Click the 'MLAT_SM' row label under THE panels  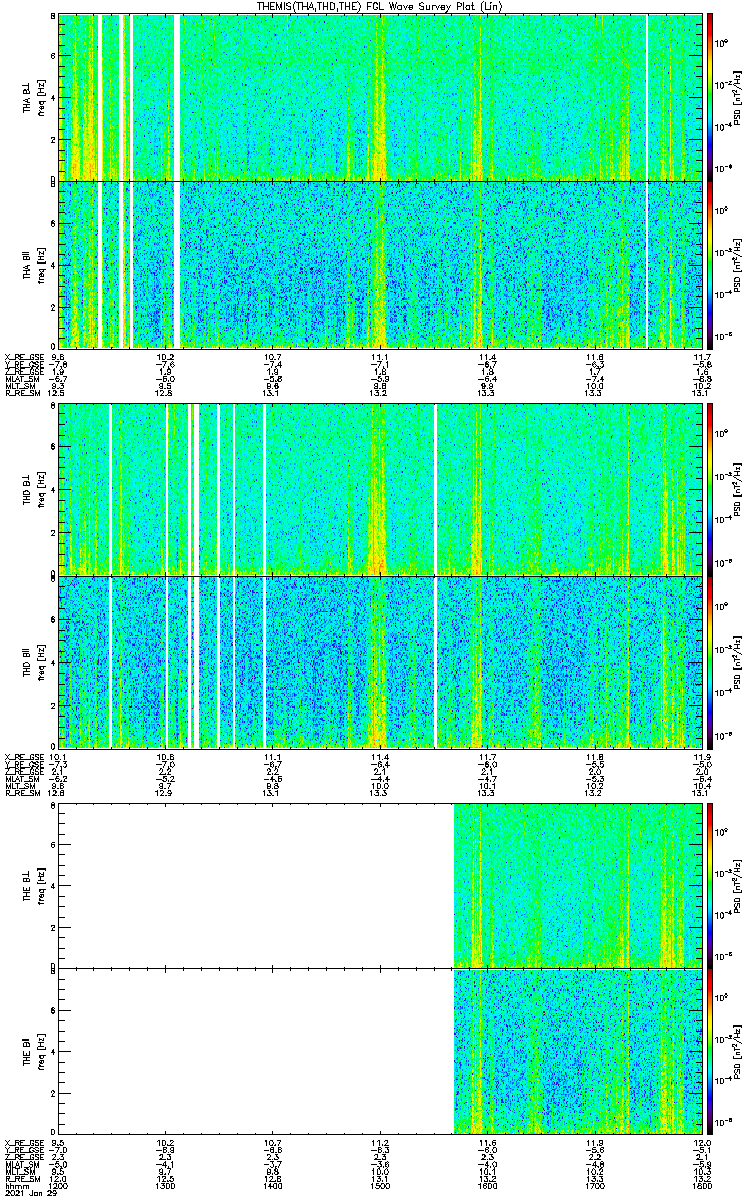[21, 1163]
